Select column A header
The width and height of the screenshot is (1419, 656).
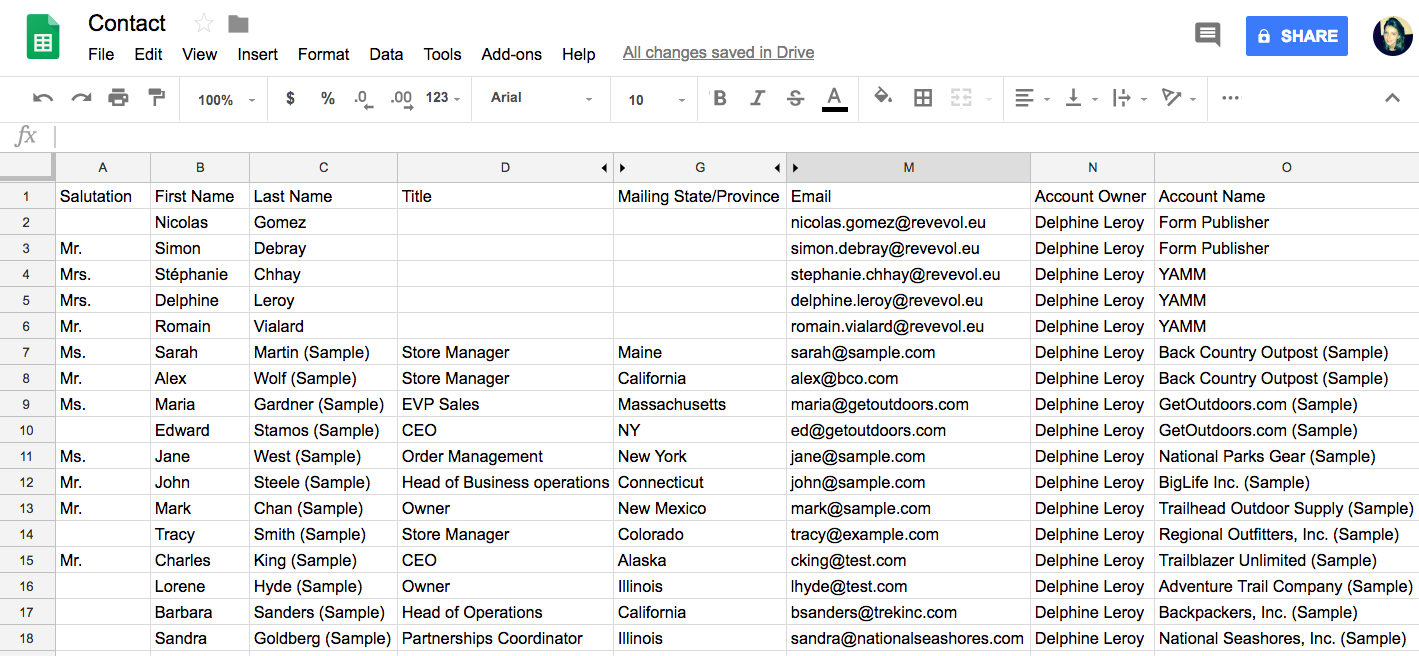click(x=103, y=167)
